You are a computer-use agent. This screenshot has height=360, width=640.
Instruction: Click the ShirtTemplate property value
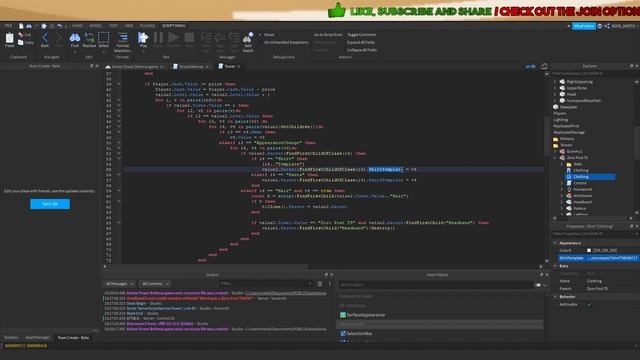point(613,258)
